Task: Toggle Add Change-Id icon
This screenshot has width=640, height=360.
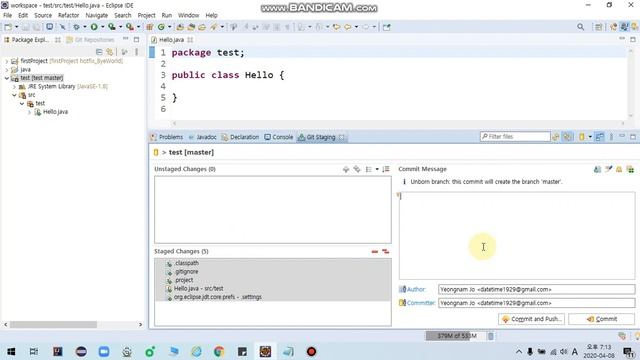Action: click(x=630, y=169)
